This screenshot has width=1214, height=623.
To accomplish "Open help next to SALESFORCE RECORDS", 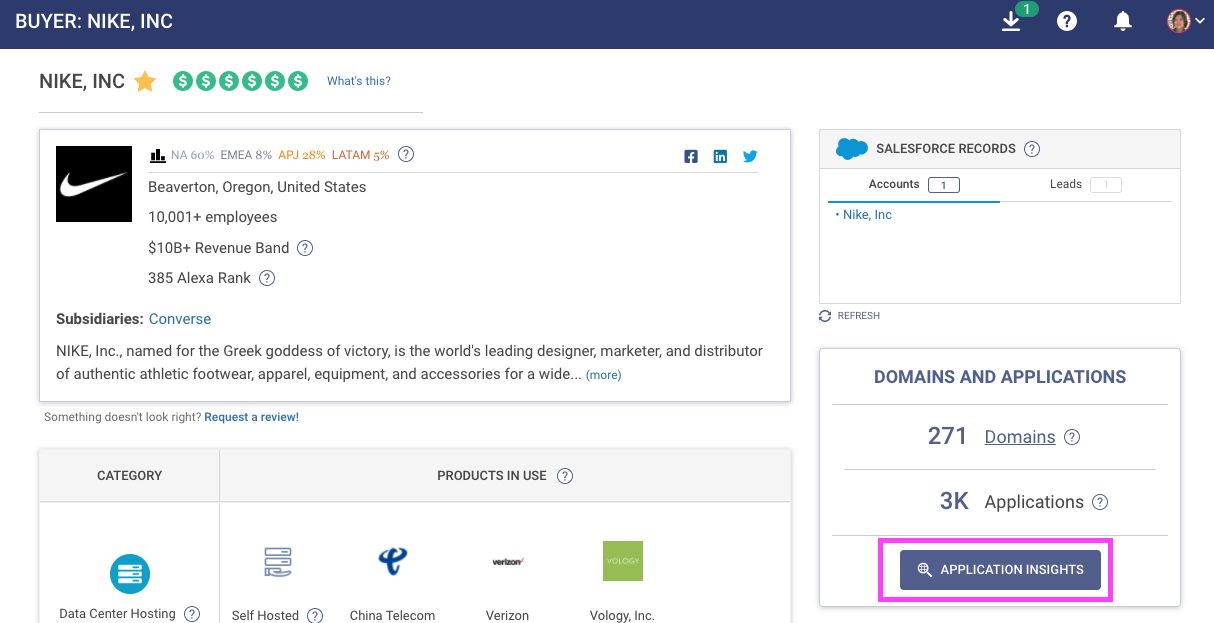I will (x=1032, y=149).
